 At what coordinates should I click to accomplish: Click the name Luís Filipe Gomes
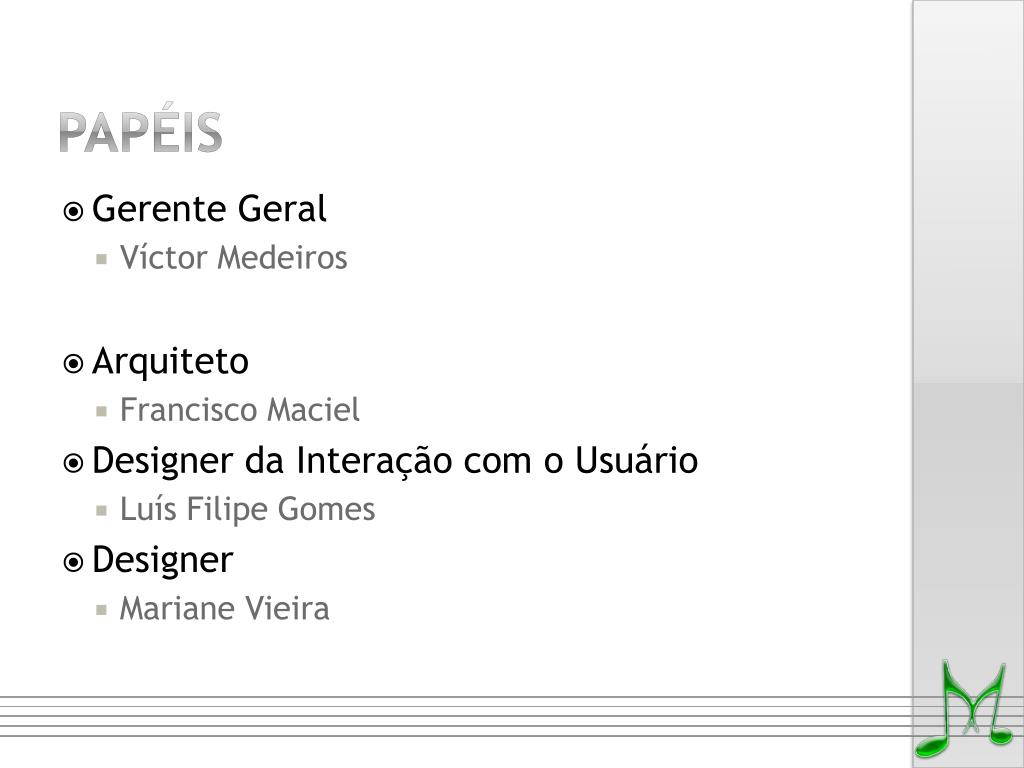click(x=248, y=509)
